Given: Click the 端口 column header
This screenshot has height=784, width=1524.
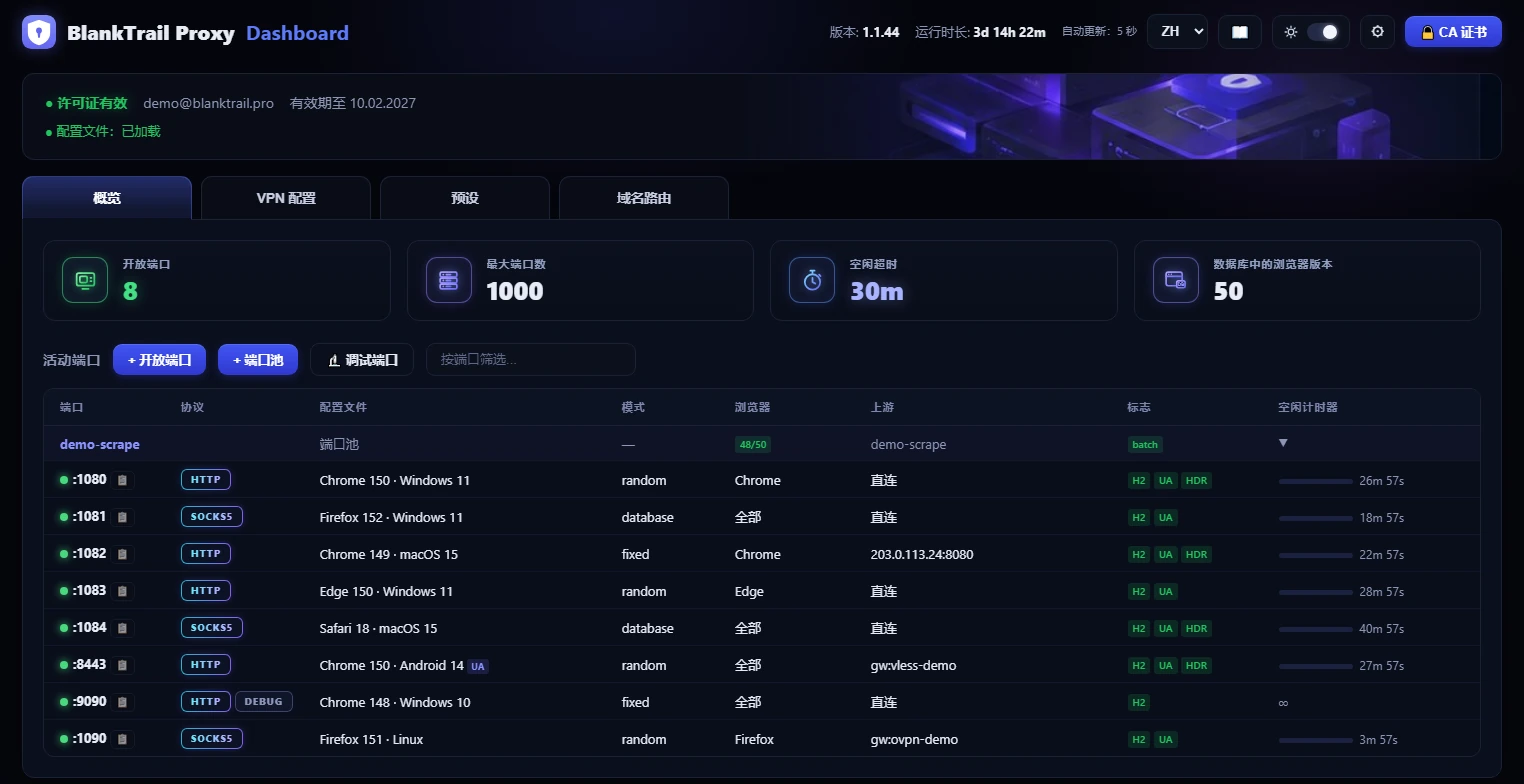Looking at the screenshot, I should (x=71, y=408).
